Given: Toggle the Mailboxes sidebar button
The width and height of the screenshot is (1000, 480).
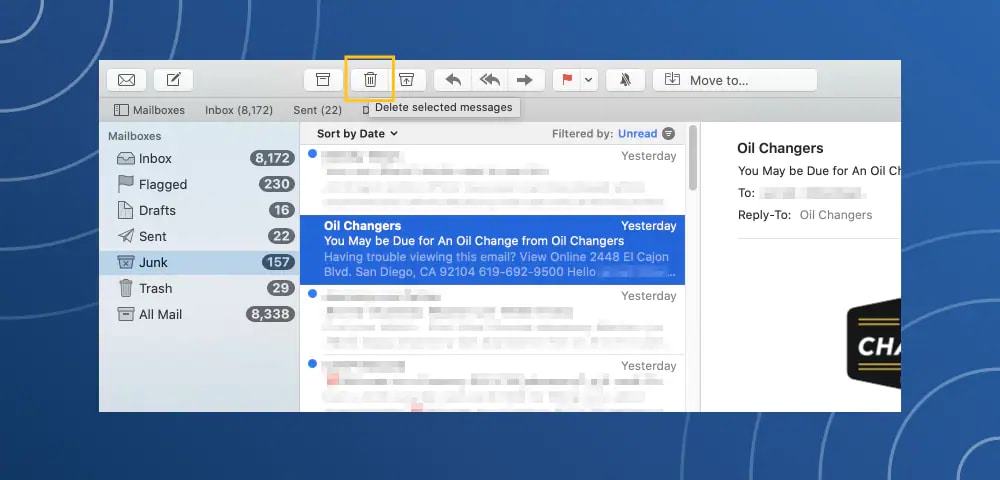Looking at the screenshot, I should tap(149, 110).
